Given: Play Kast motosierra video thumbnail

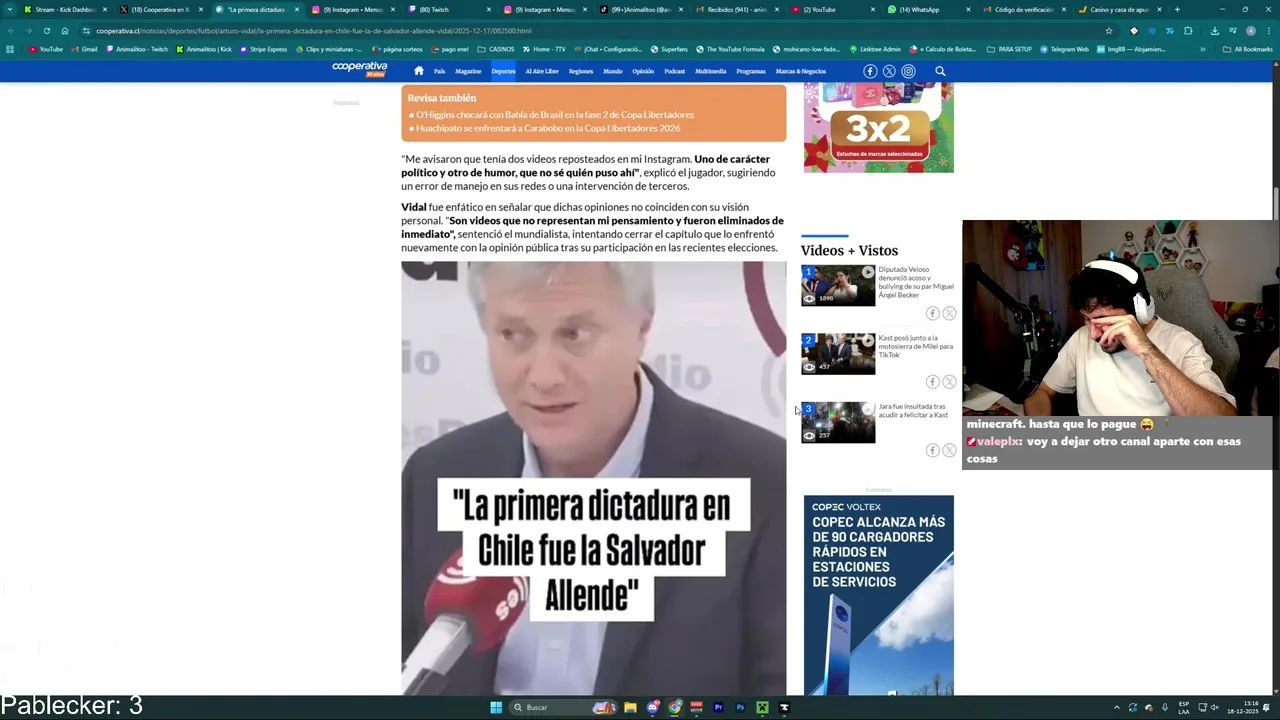Looking at the screenshot, I should [838, 354].
